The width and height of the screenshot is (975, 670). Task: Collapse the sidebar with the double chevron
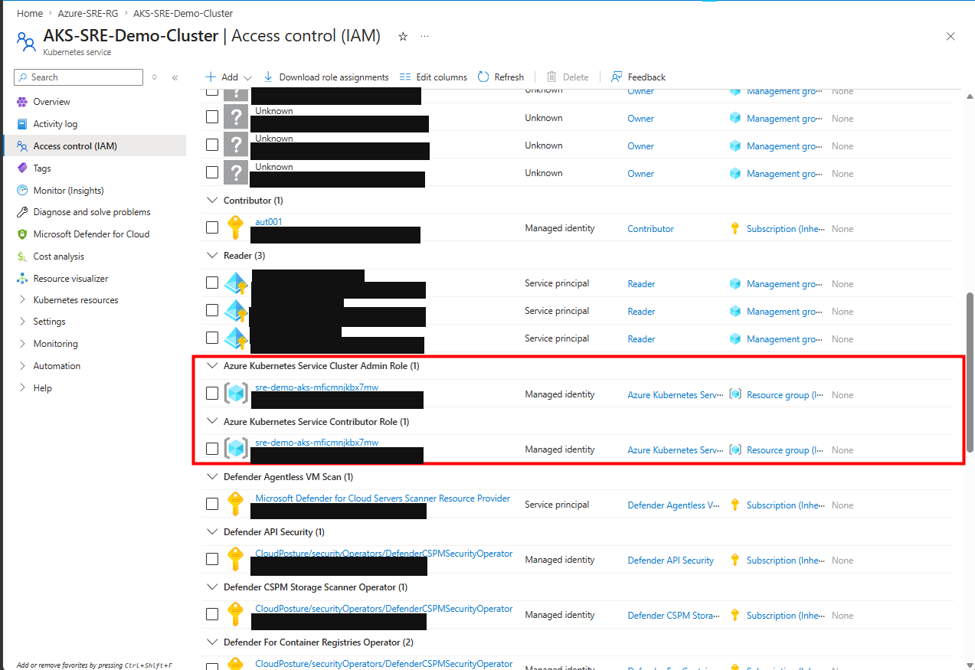pos(175,77)
